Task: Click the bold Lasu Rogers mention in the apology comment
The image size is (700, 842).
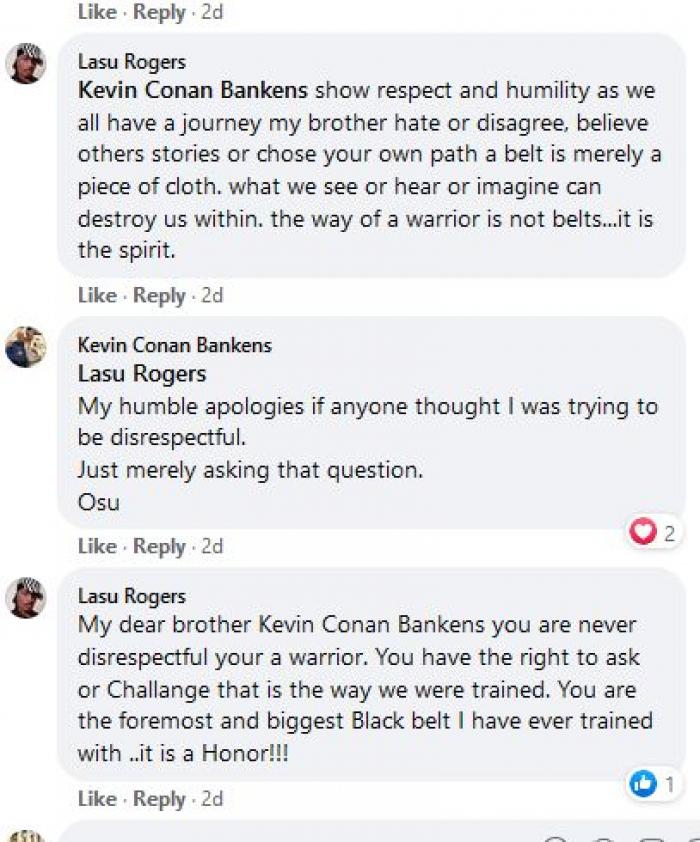Action: (142, 374)
